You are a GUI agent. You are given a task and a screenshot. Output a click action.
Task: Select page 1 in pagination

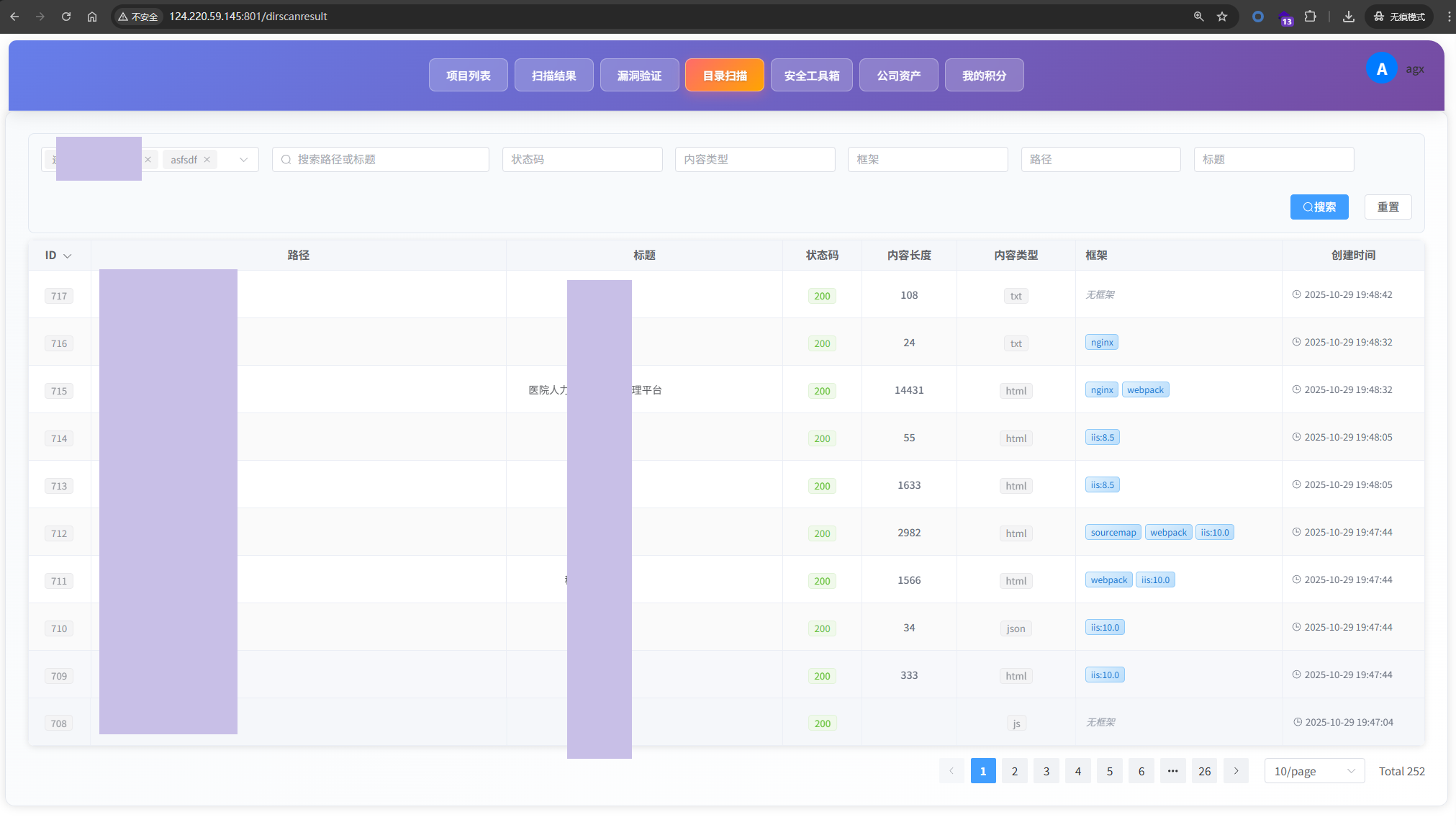(x=983, y=771)
